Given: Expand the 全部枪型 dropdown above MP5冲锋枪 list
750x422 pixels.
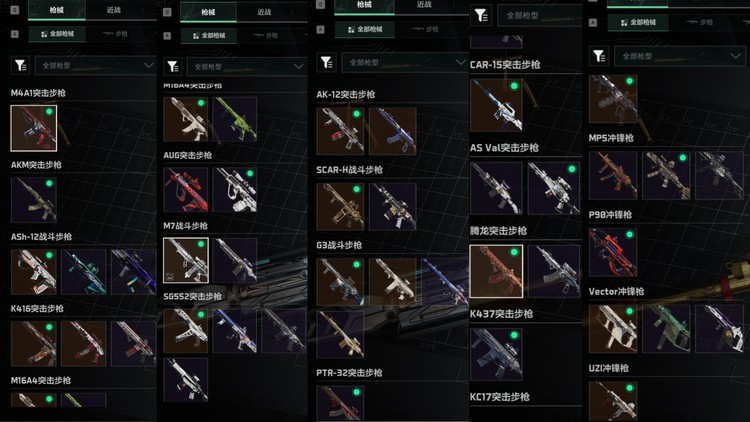Looking at the screenshot, I should click(x=680, y=56).
